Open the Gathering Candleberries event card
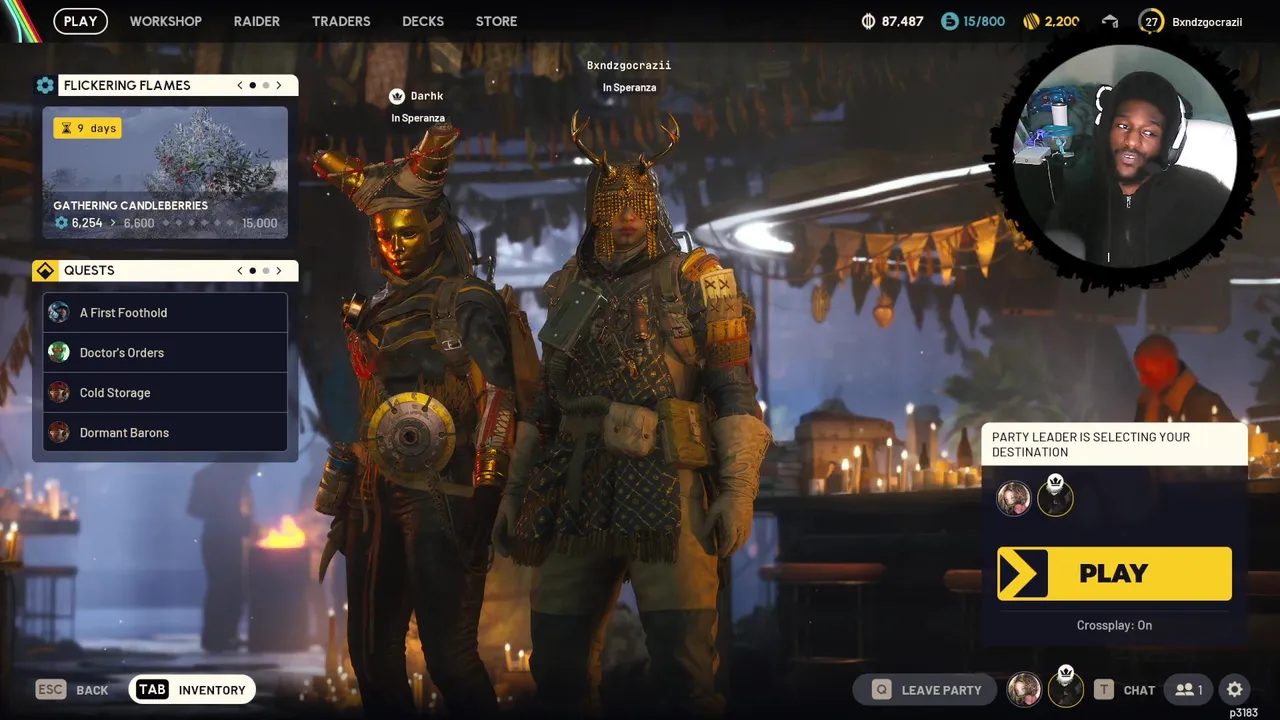 tap(165, 172)
